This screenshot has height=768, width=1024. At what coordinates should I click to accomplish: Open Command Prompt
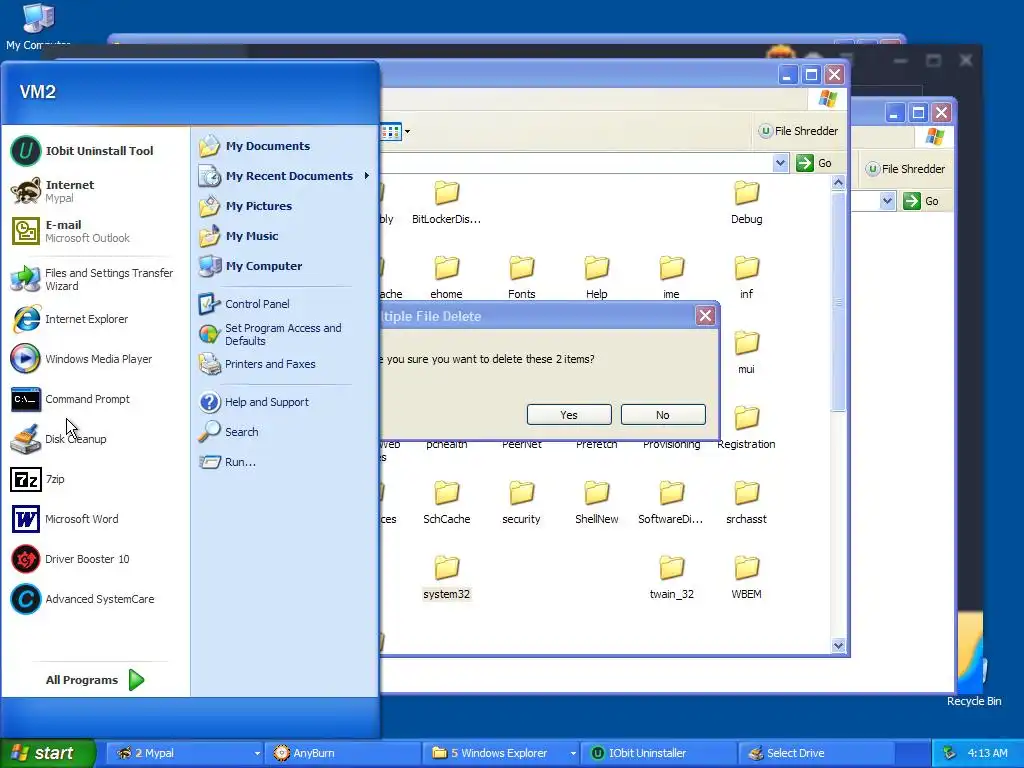coord(91,399)
